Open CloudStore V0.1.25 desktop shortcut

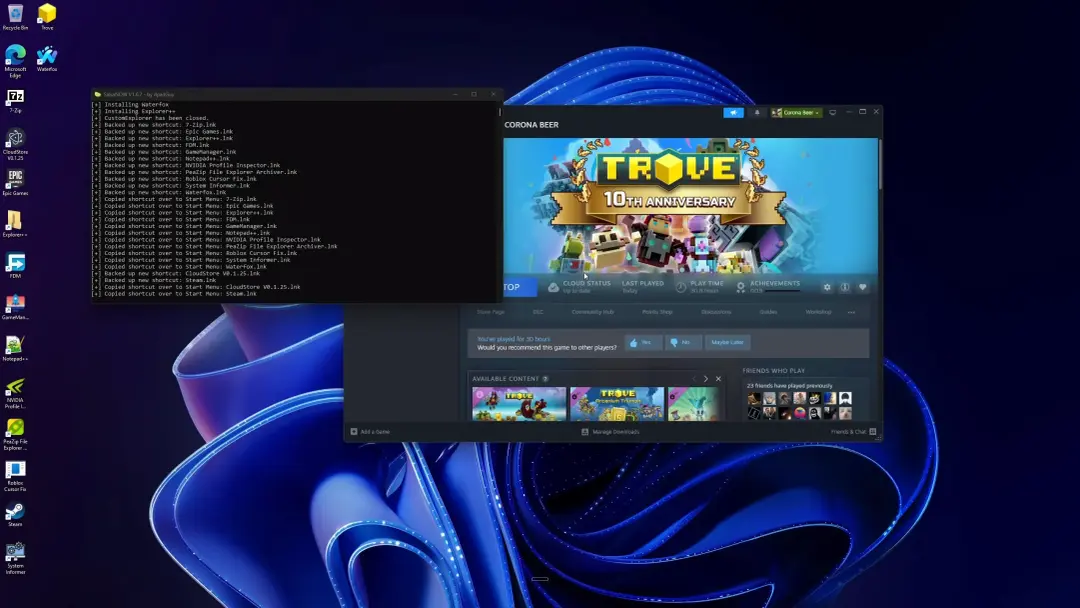point(15,144)
